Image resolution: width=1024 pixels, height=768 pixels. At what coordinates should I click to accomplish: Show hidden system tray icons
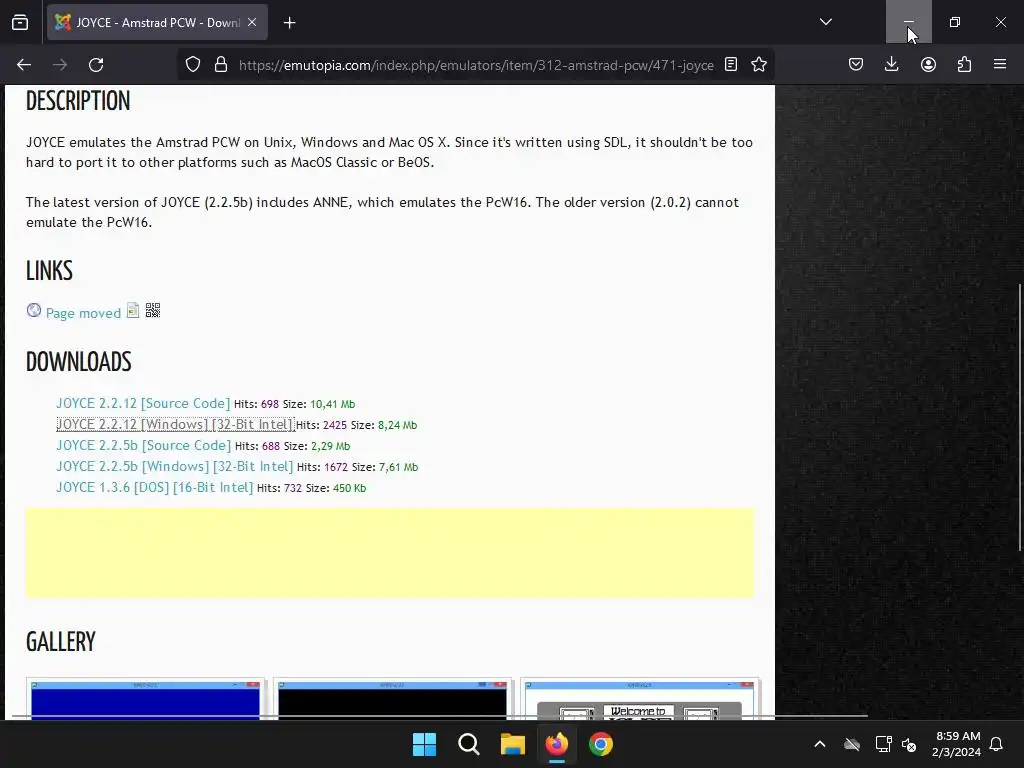coord(820,744)
